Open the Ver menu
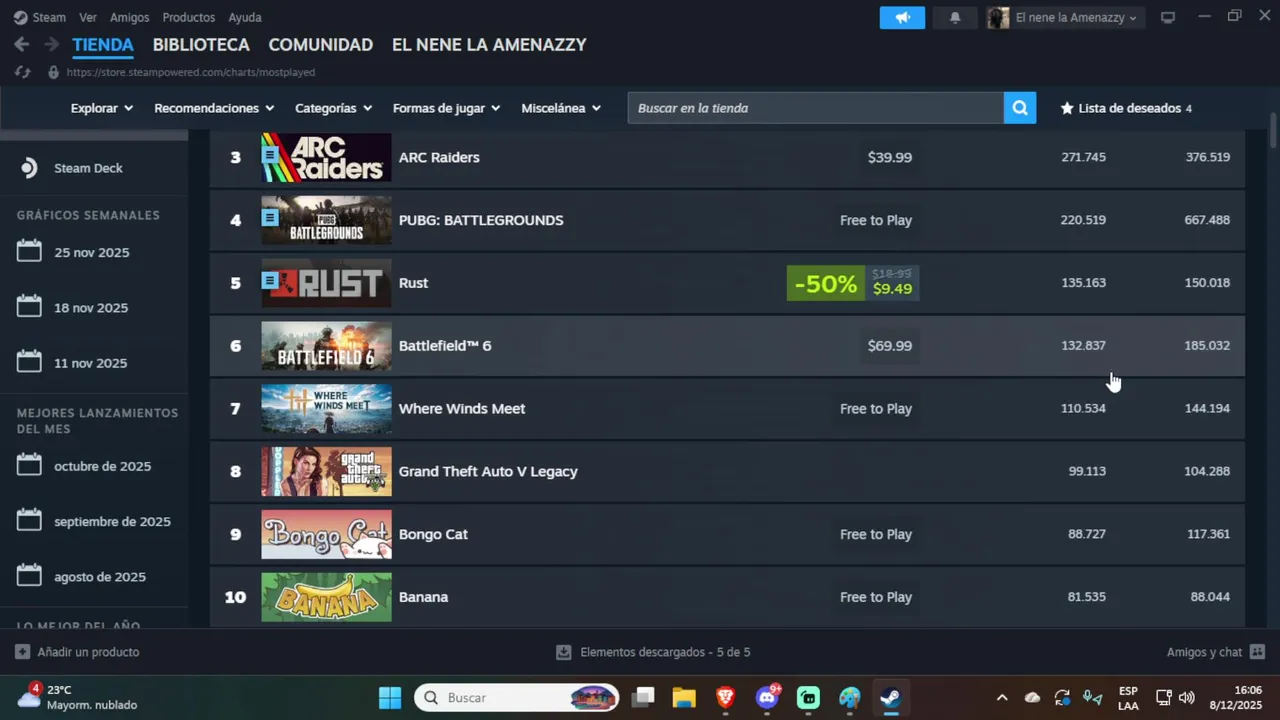This screenshot has height=720, width=1280. coord(88,17)
